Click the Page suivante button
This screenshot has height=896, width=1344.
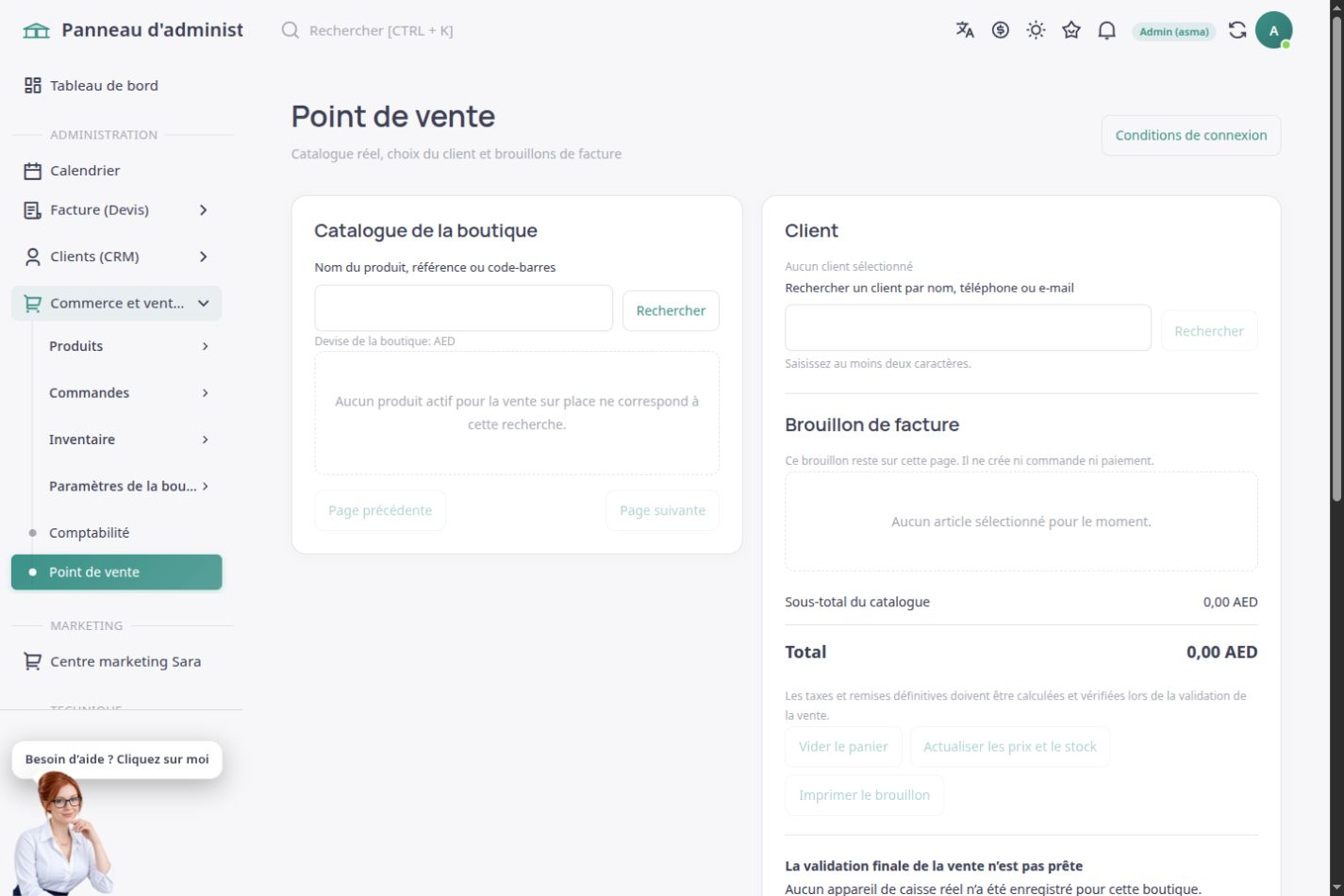click(x=662, y=510)
